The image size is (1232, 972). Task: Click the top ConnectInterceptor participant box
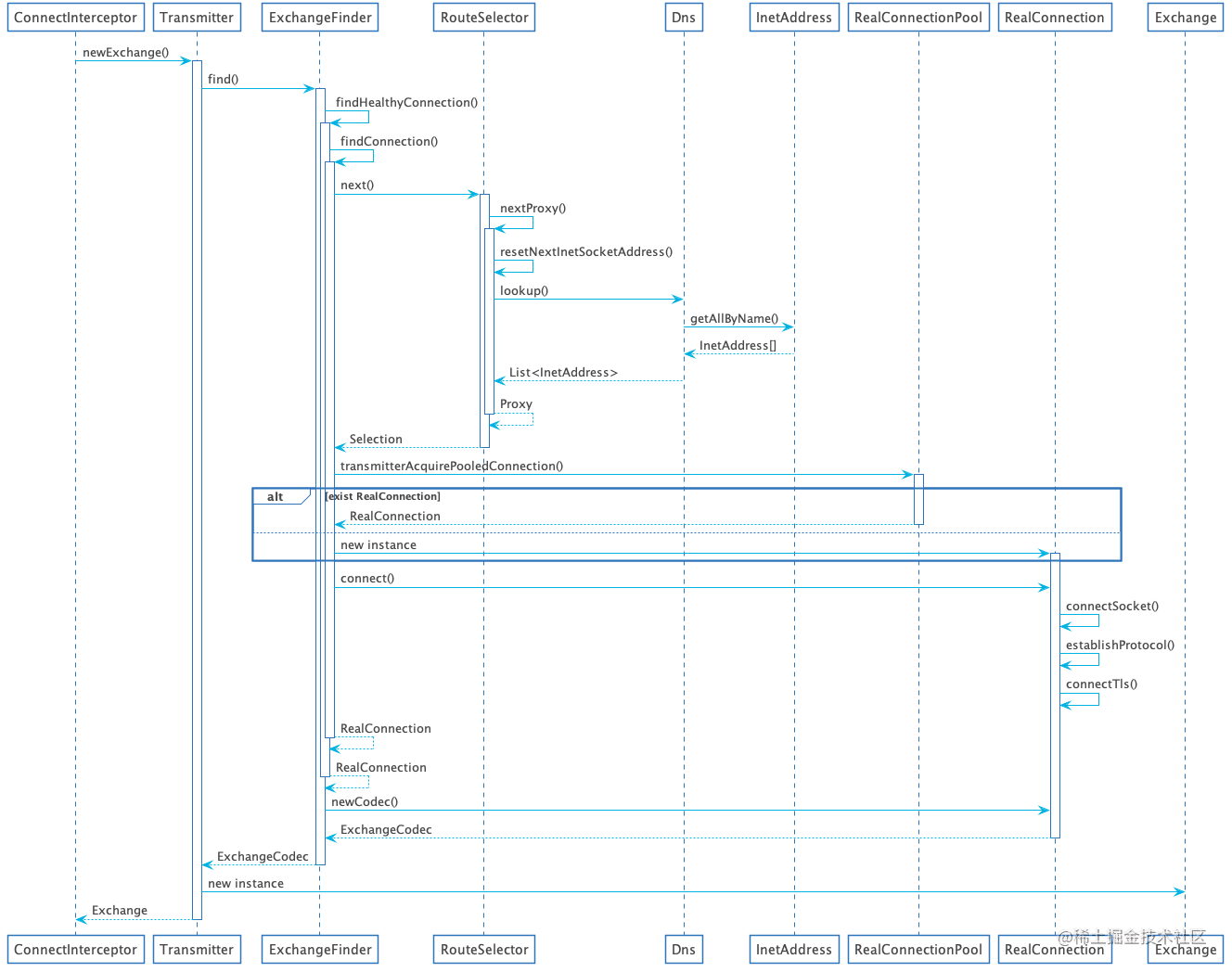pos(75,18)
